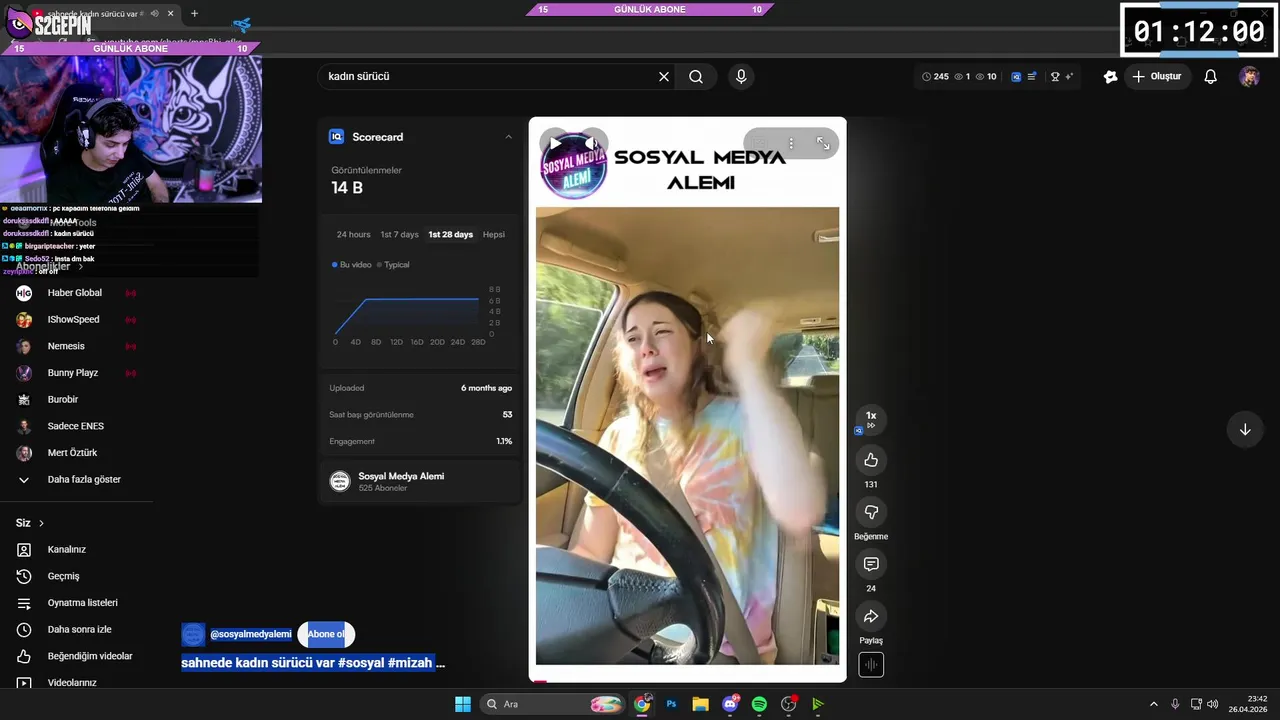This screenshot has width=1280, height=720.
Task: Select the 1st 7 days tab
Action: pyautogui.click(x=399, y=234)
